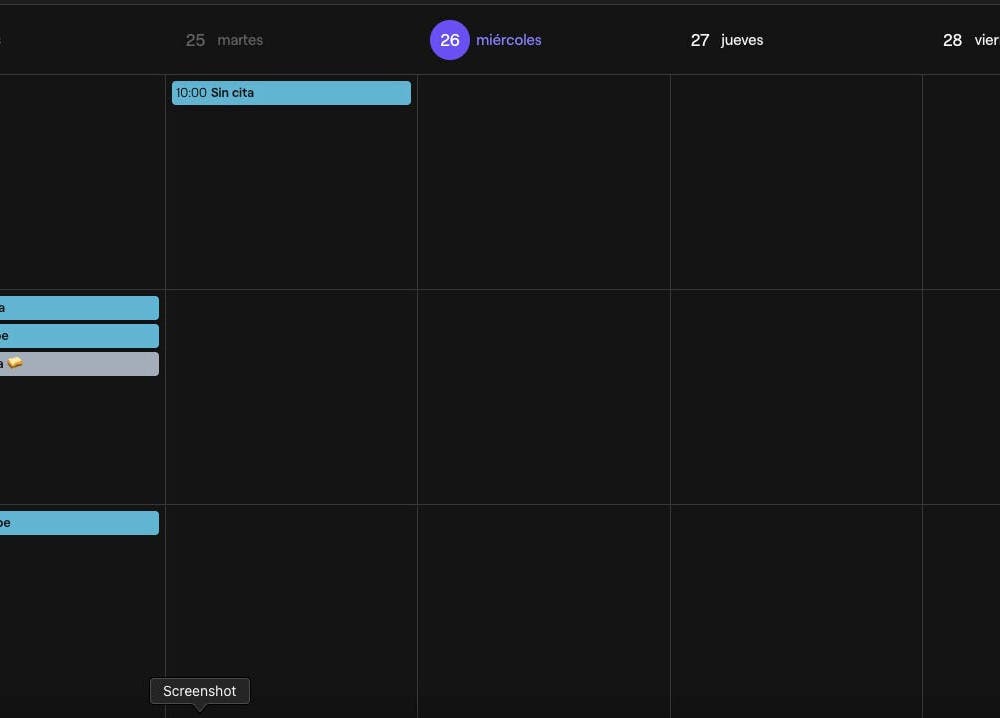Open the blue event in bottom row
The height and width of the screenshot is (718, 1000).
(80, 523)
